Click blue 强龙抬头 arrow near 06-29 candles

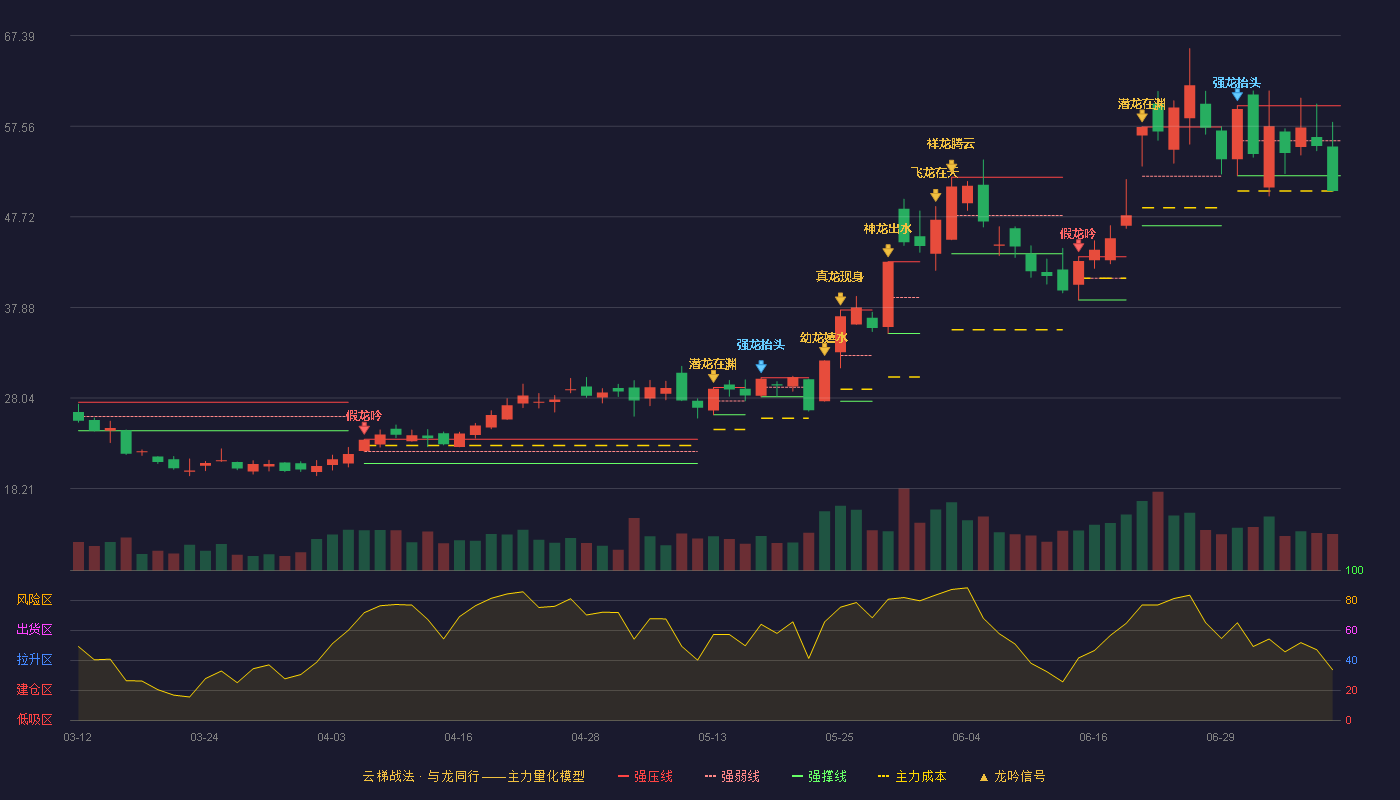point(1237,94)
